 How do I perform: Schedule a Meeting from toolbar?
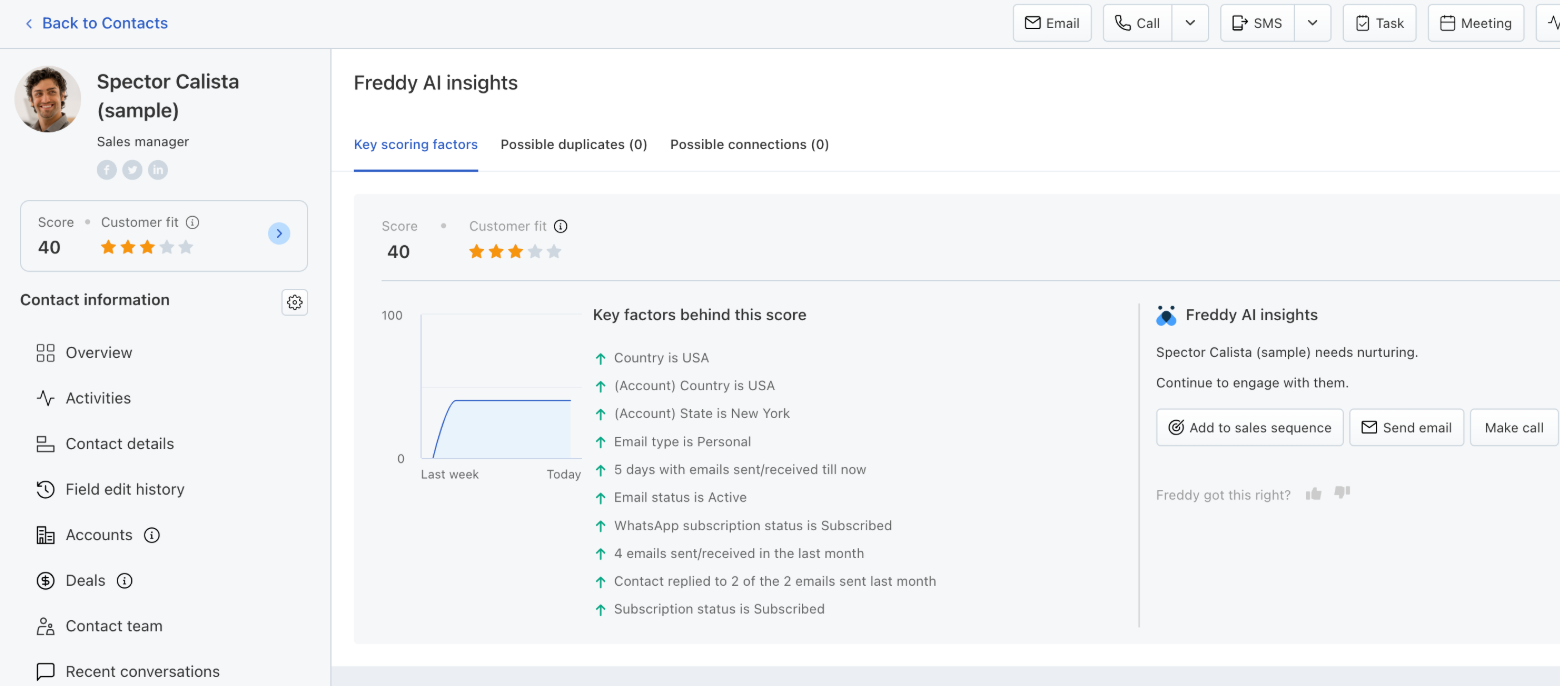tap(1476, 23)
